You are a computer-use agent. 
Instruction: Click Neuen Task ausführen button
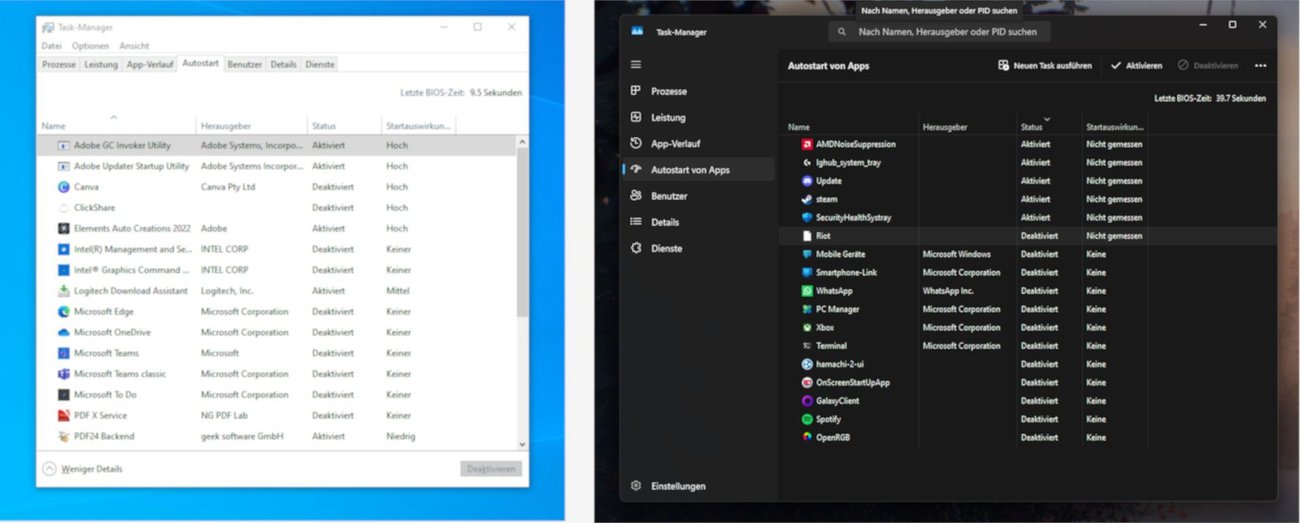point(1045,66)
